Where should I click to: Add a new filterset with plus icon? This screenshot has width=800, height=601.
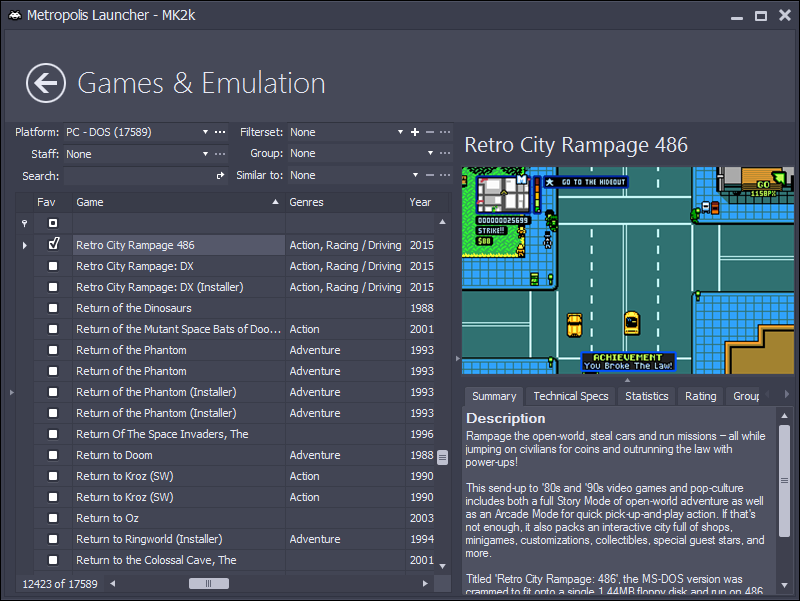415,132
